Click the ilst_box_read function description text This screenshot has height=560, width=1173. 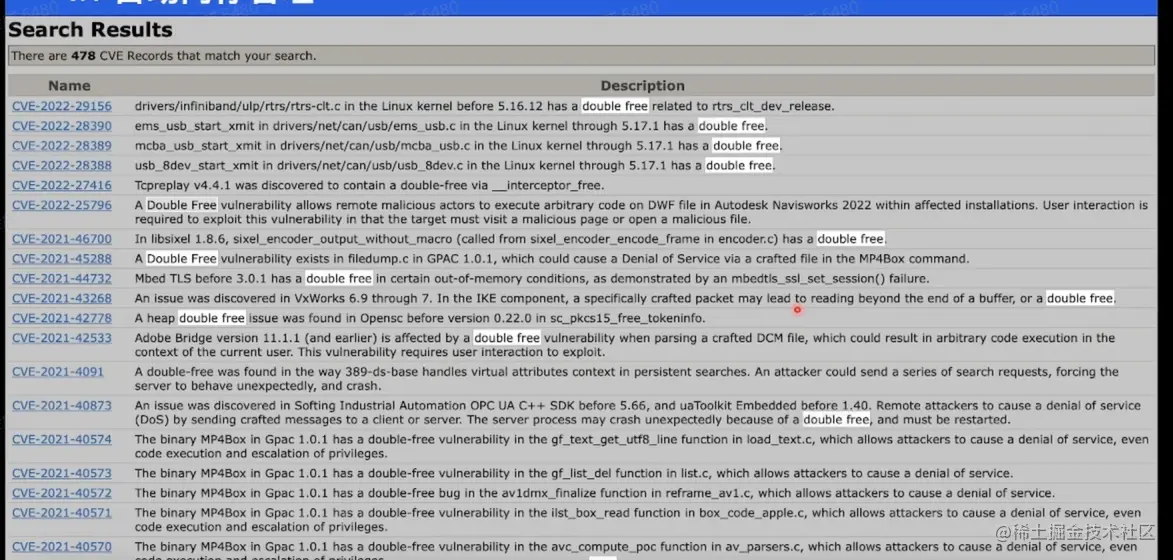638,520
